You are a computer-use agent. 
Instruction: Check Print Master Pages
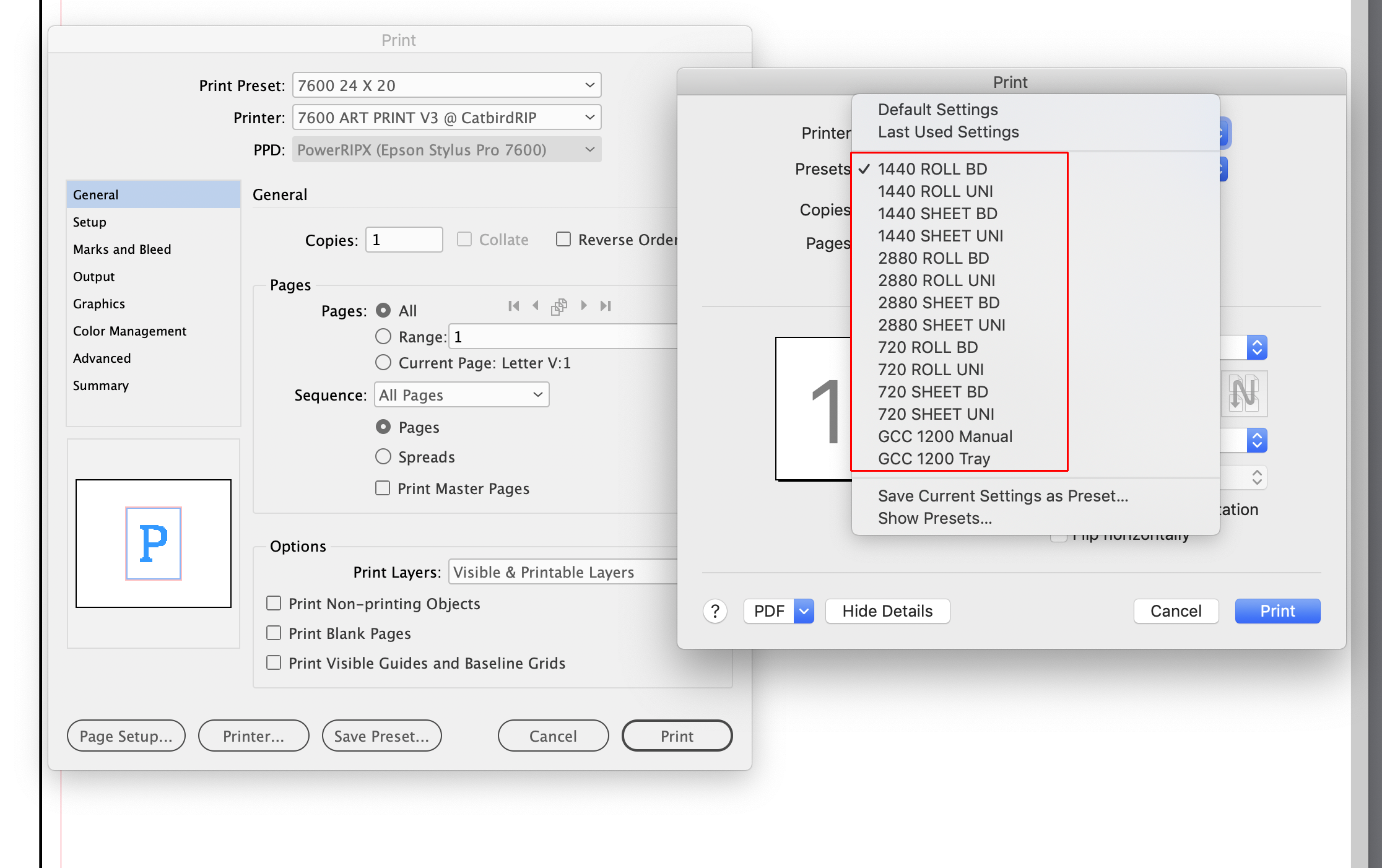coord(383,488)
